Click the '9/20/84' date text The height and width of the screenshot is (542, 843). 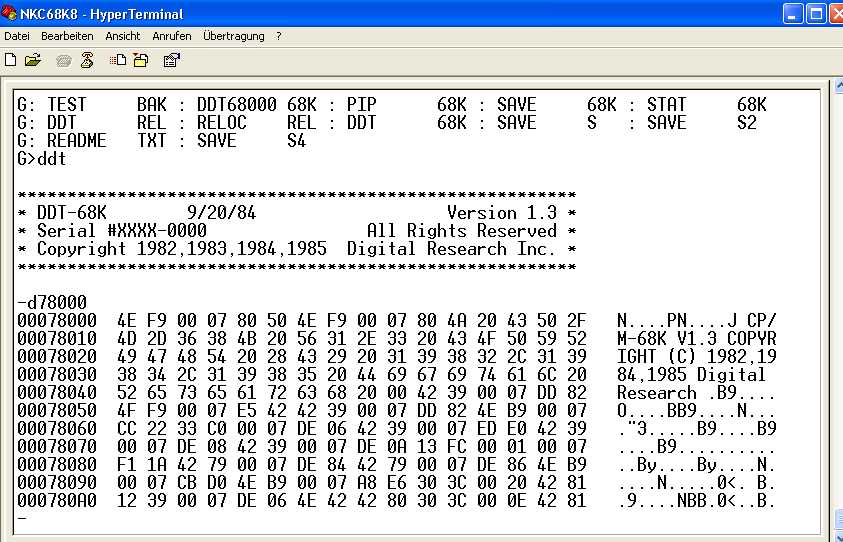coord(222,213)
